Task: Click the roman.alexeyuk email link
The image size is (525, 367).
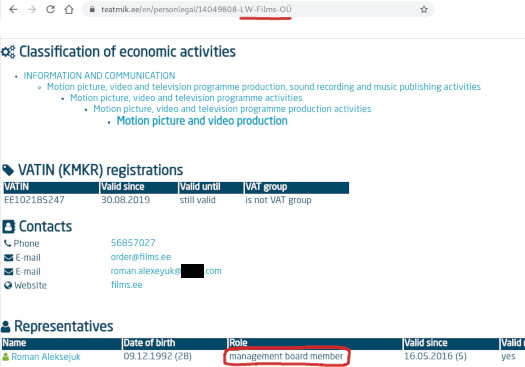Action: point(166,271)
